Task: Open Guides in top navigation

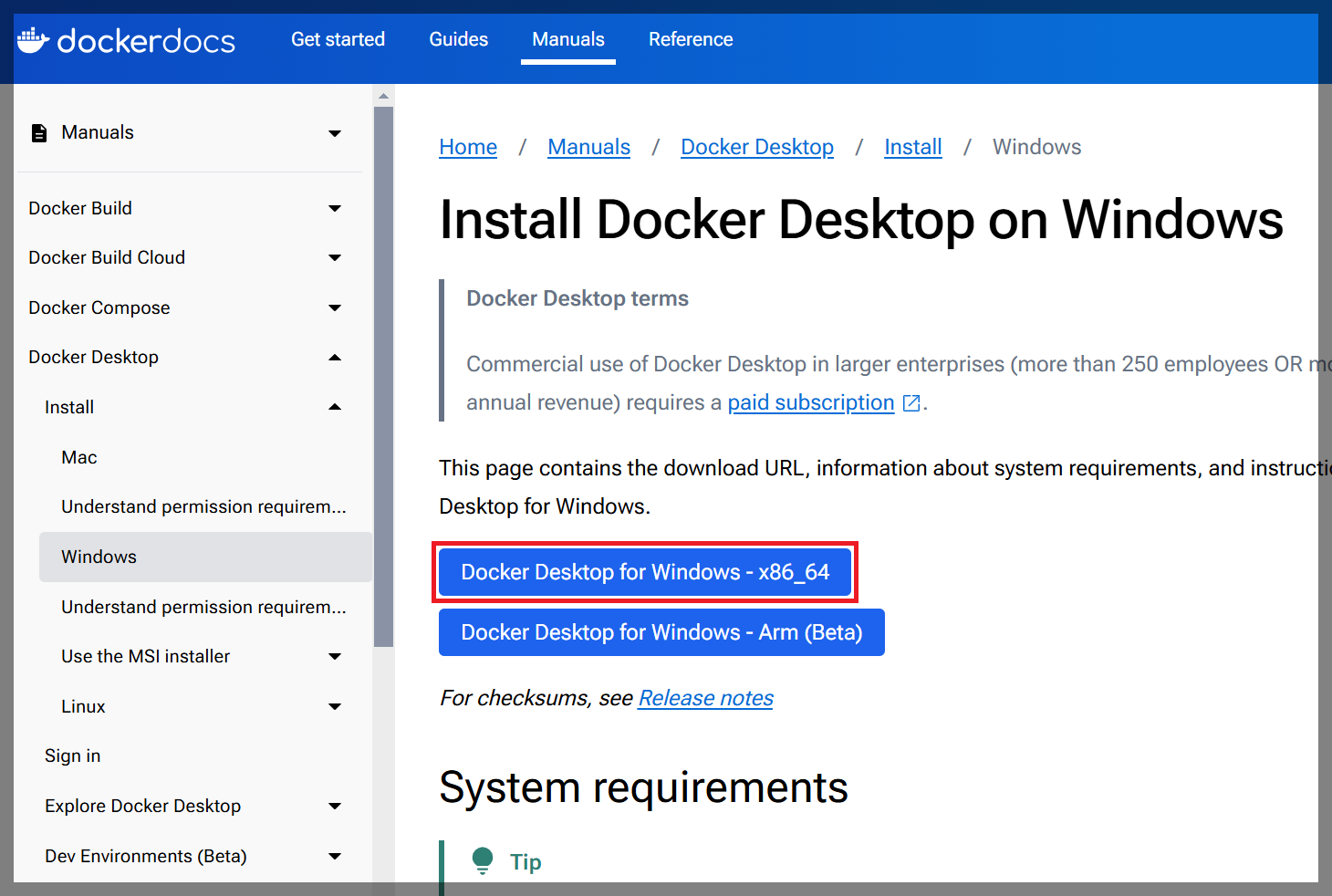Action: pyautogui.click(x=459, y=39)
